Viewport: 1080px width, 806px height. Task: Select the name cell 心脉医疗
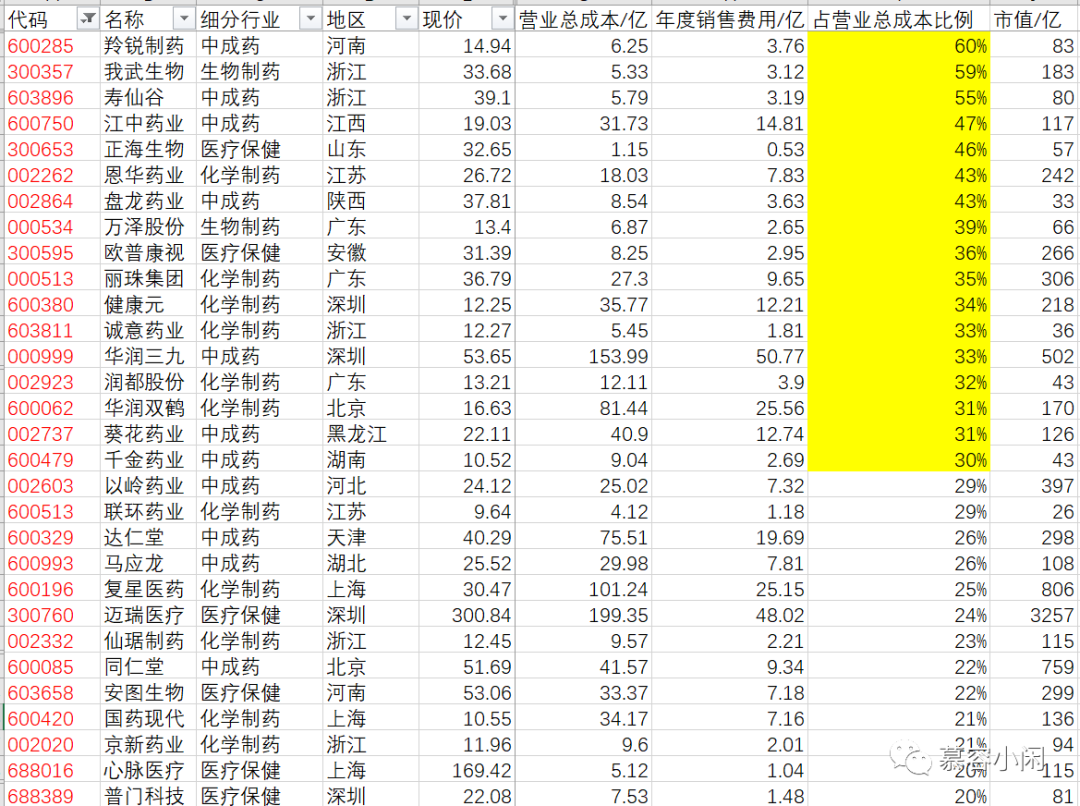click(148, 771)
